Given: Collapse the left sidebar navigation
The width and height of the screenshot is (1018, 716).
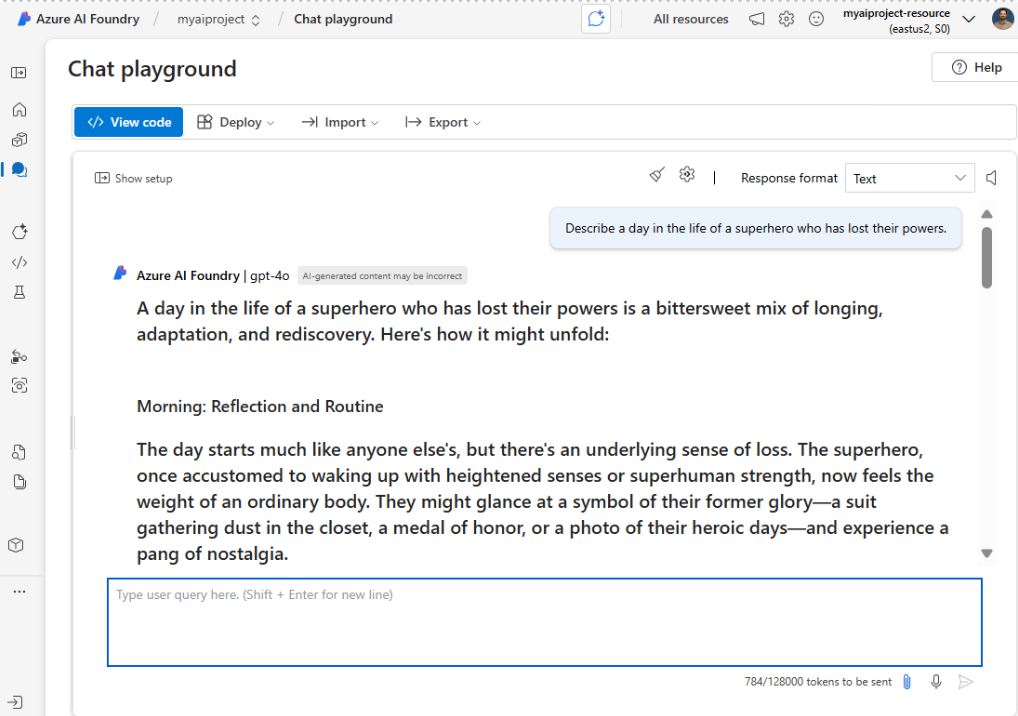Looking at the screenshot, I should pos(19,73).
